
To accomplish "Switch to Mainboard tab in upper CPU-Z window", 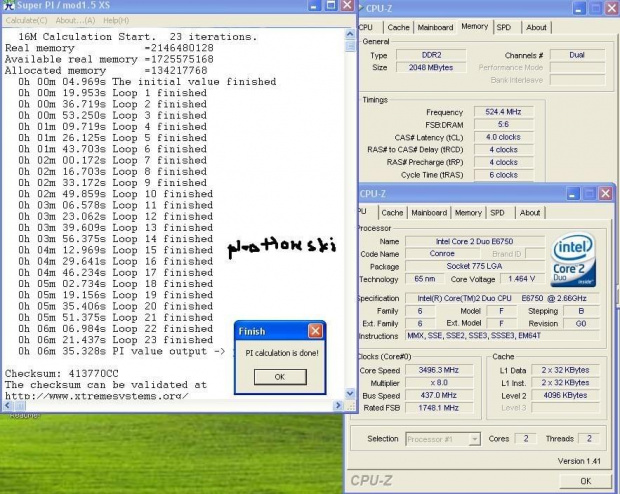I will point(435,27).
